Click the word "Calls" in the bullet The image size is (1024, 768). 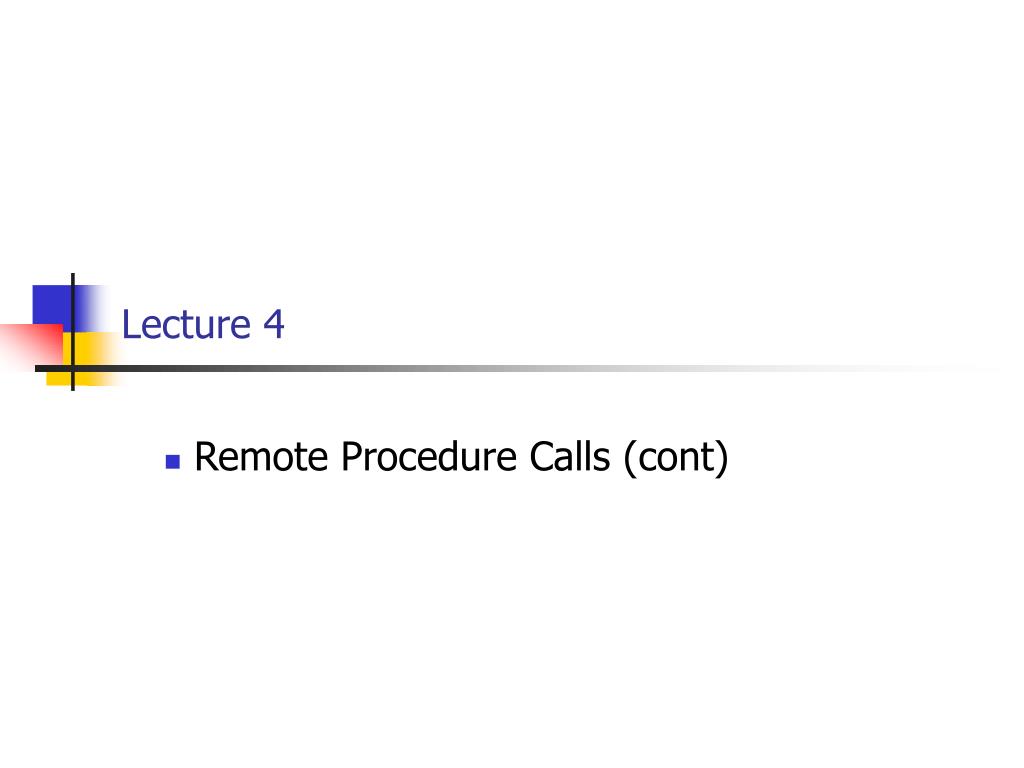point(569,456)
